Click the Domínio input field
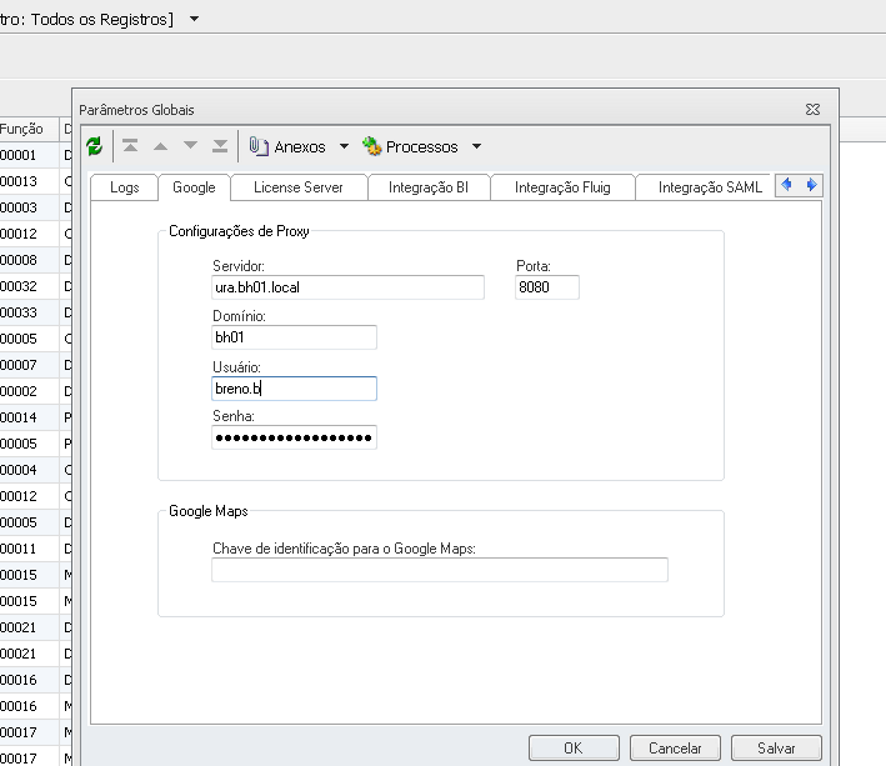886x766 pixels. click(294, 337)
